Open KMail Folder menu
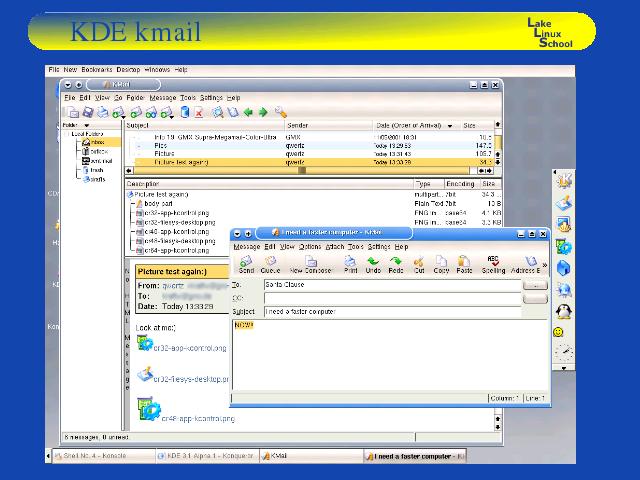 pos(135,98)
